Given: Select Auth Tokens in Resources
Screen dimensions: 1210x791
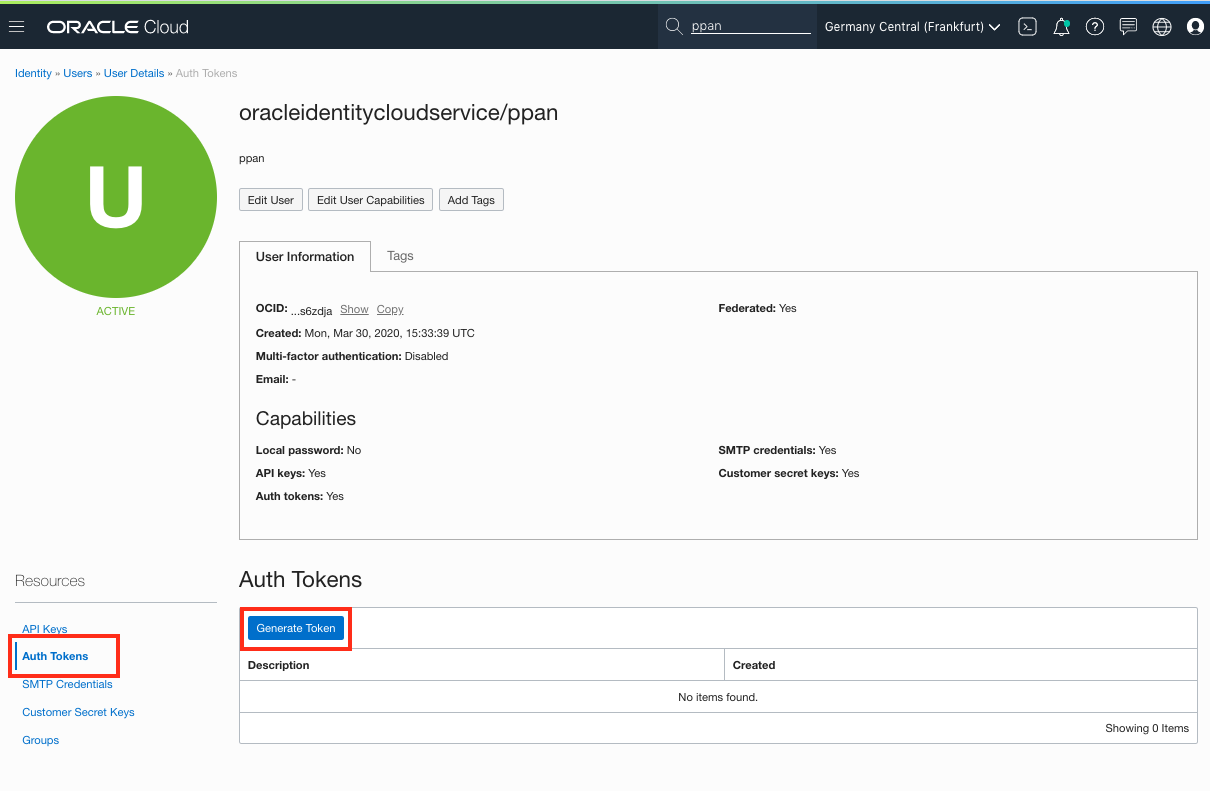Looking at the screenshot, I should 55,656.
